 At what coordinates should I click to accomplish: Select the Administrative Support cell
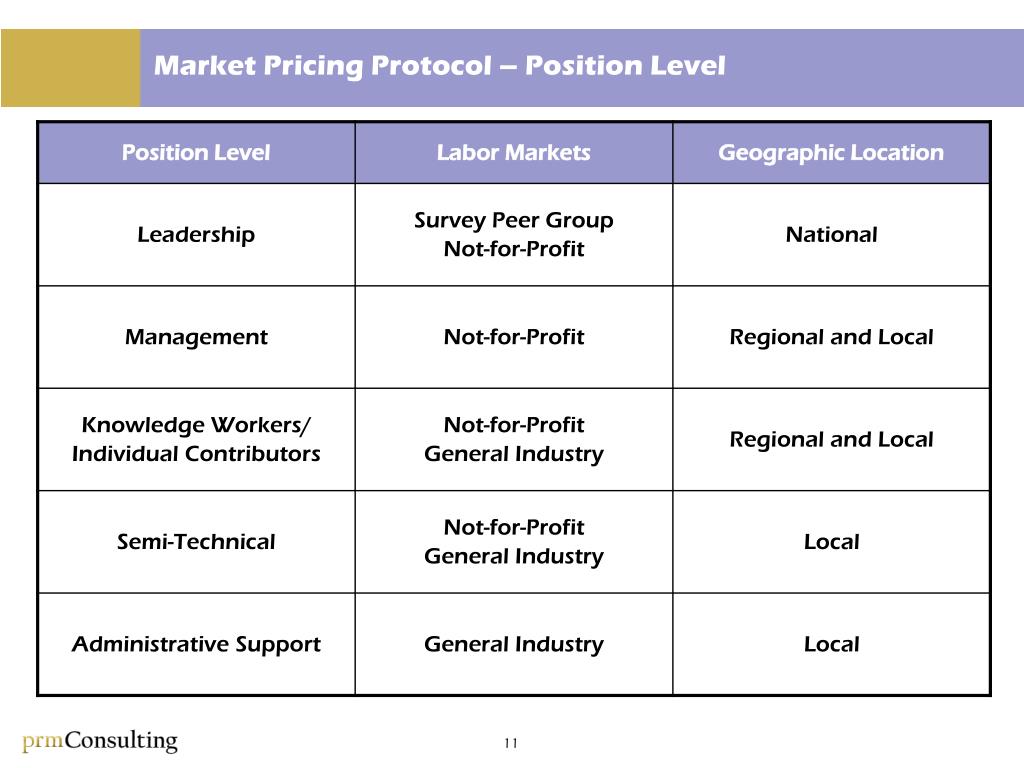coord(197,645)
